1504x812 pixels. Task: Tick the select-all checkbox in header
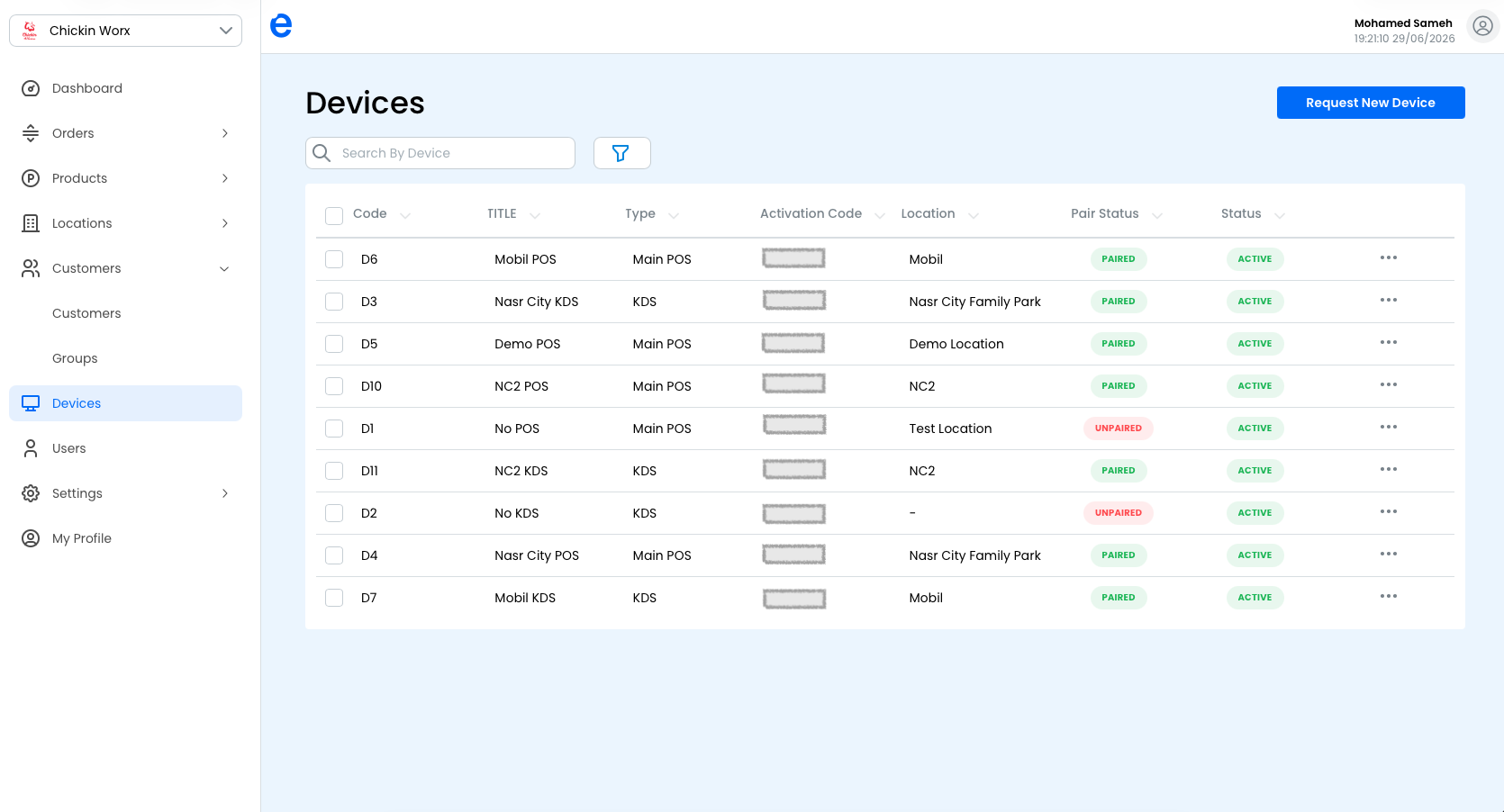(x=334, y=215)
